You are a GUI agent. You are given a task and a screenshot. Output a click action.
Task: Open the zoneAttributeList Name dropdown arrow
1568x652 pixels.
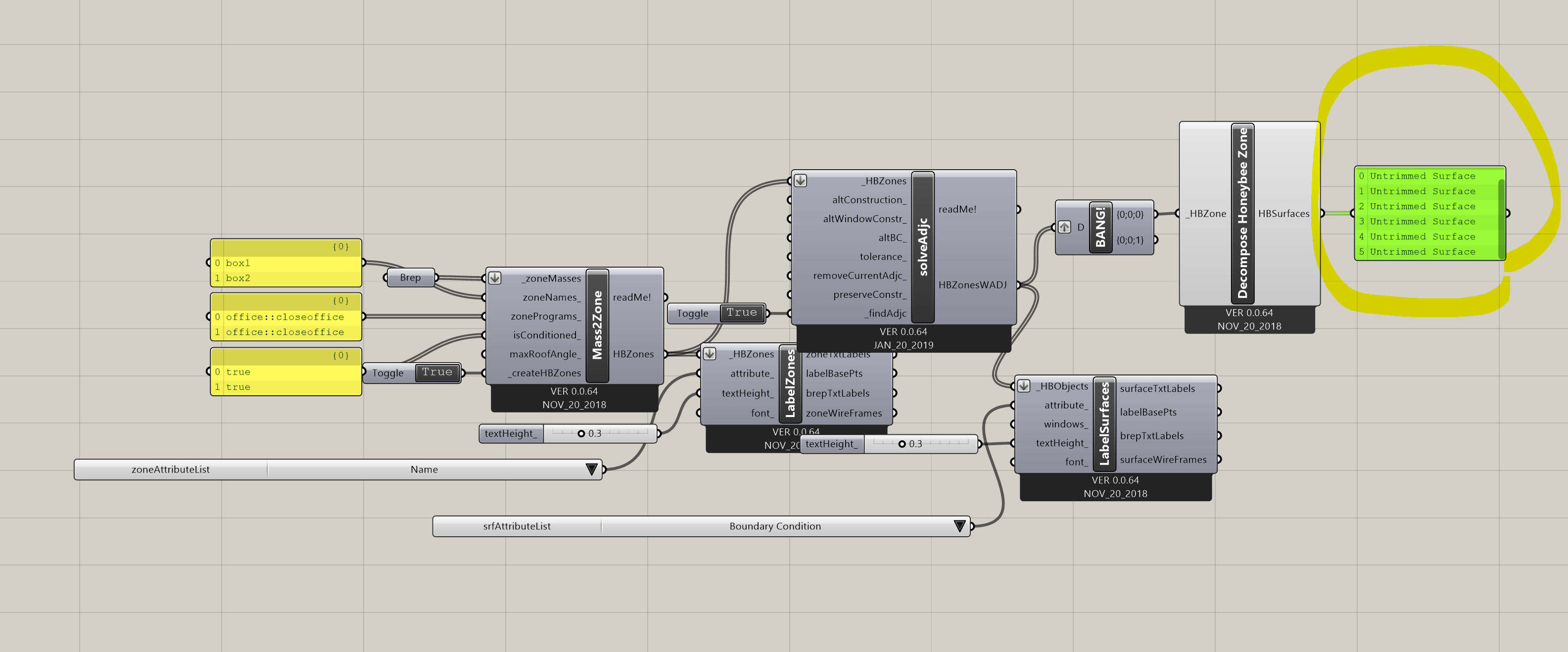point(591,469)
